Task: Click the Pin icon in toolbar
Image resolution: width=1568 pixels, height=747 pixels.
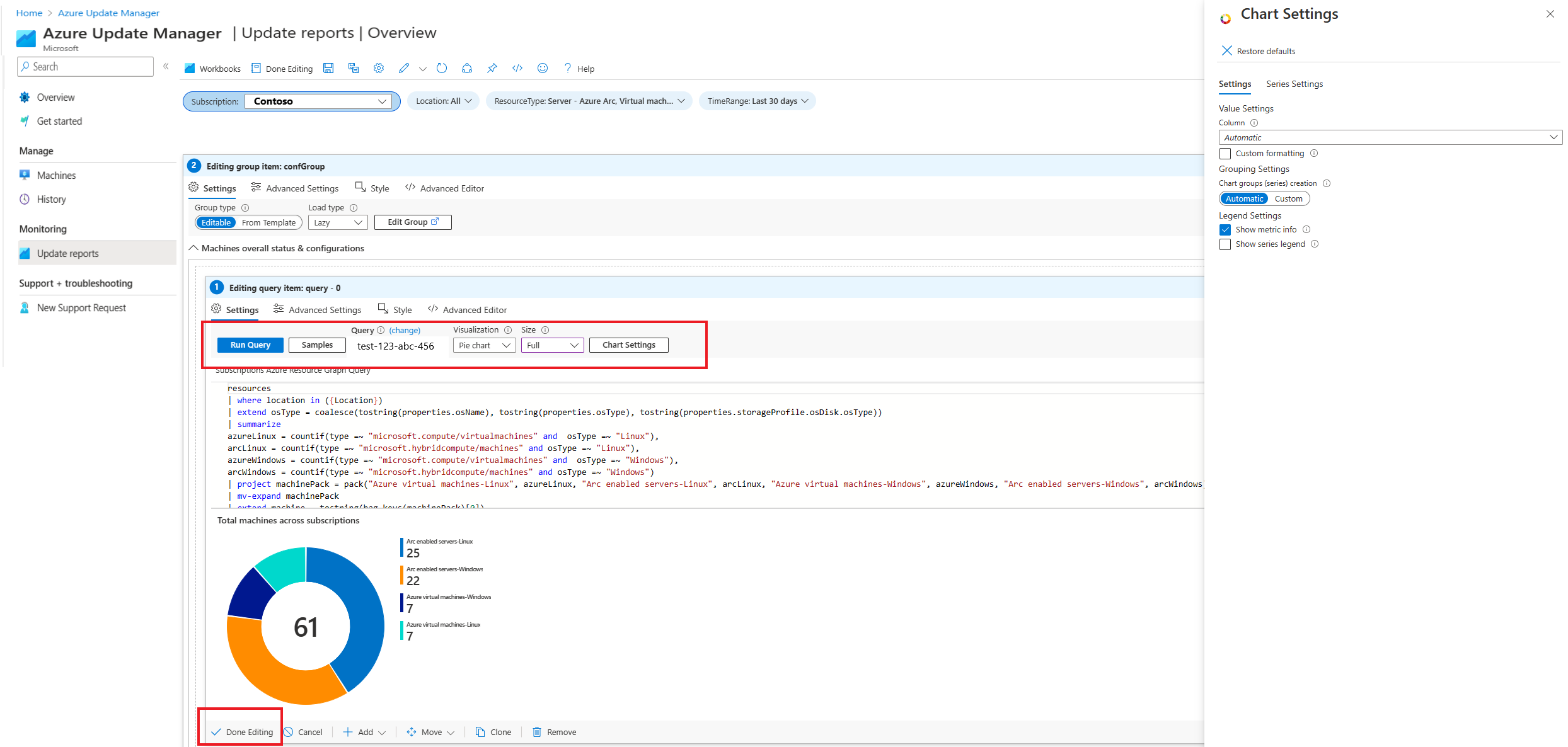Action: [493, 68]
